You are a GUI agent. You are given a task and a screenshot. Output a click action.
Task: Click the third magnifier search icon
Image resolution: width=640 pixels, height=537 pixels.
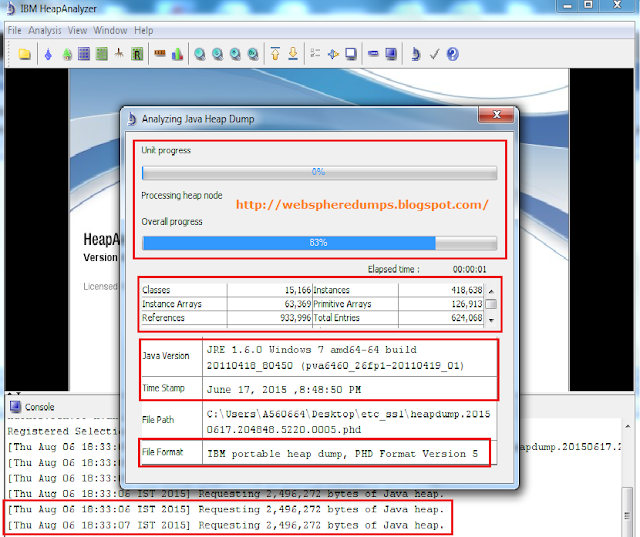tap(236, 54)
